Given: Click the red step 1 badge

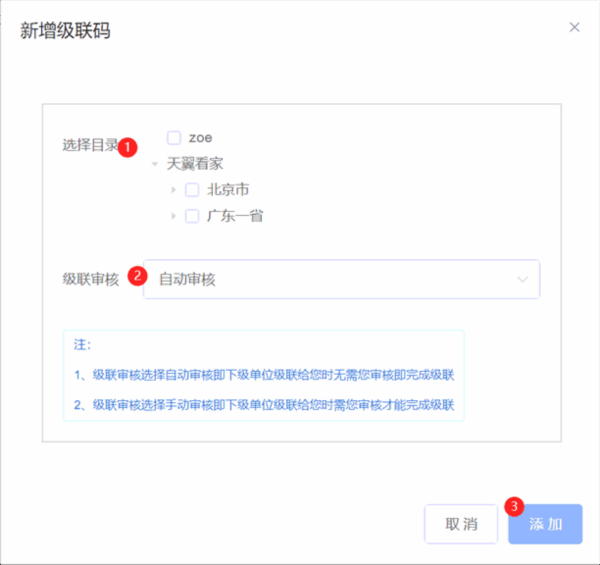Looking at the screenshot, I should point(128,147).
